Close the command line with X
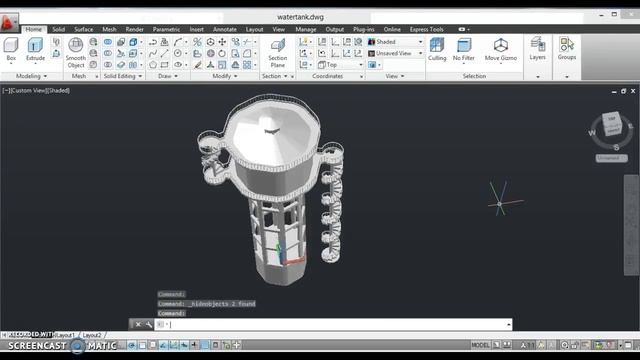Image resolution: width=640 pixels, height=360 pixels. (138, 324)
